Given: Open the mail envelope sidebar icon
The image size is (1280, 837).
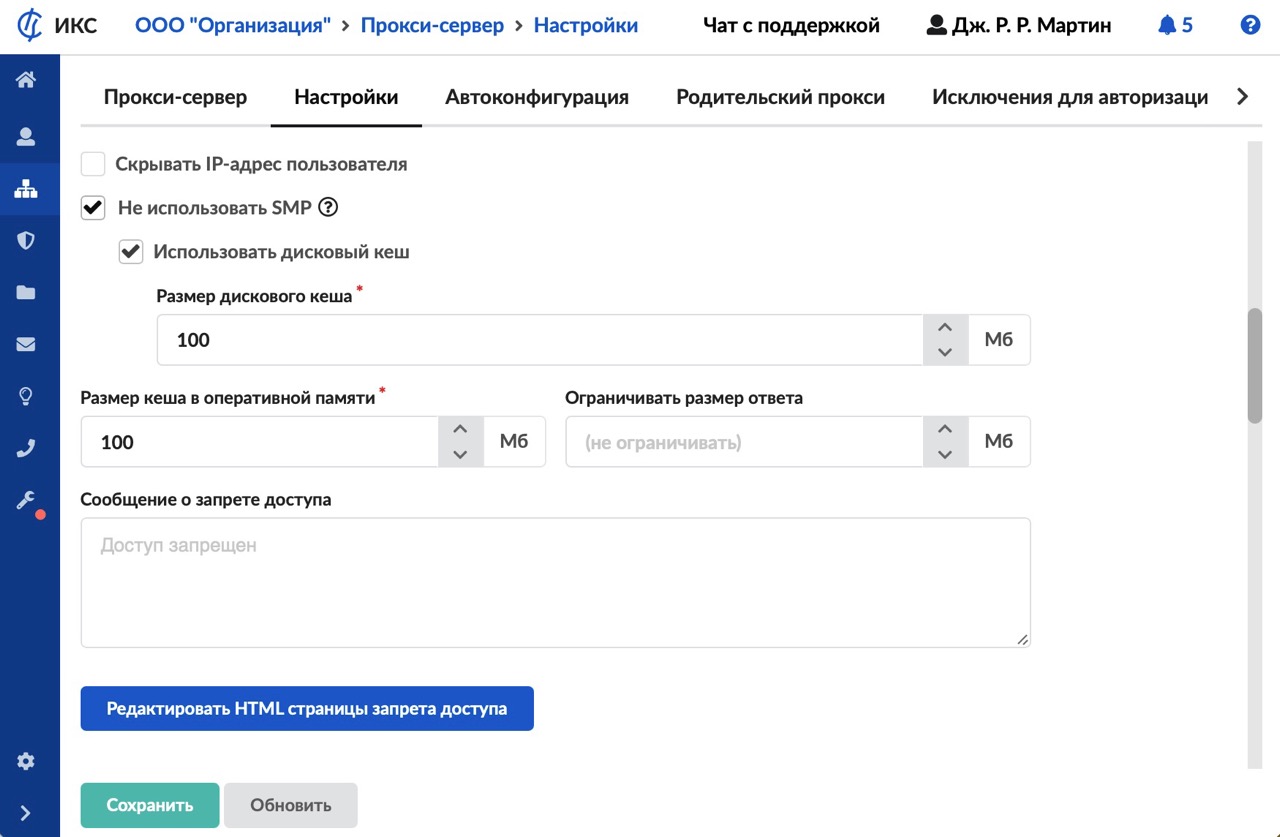Looking at the screenshot, I should click(x=26, y=345).
